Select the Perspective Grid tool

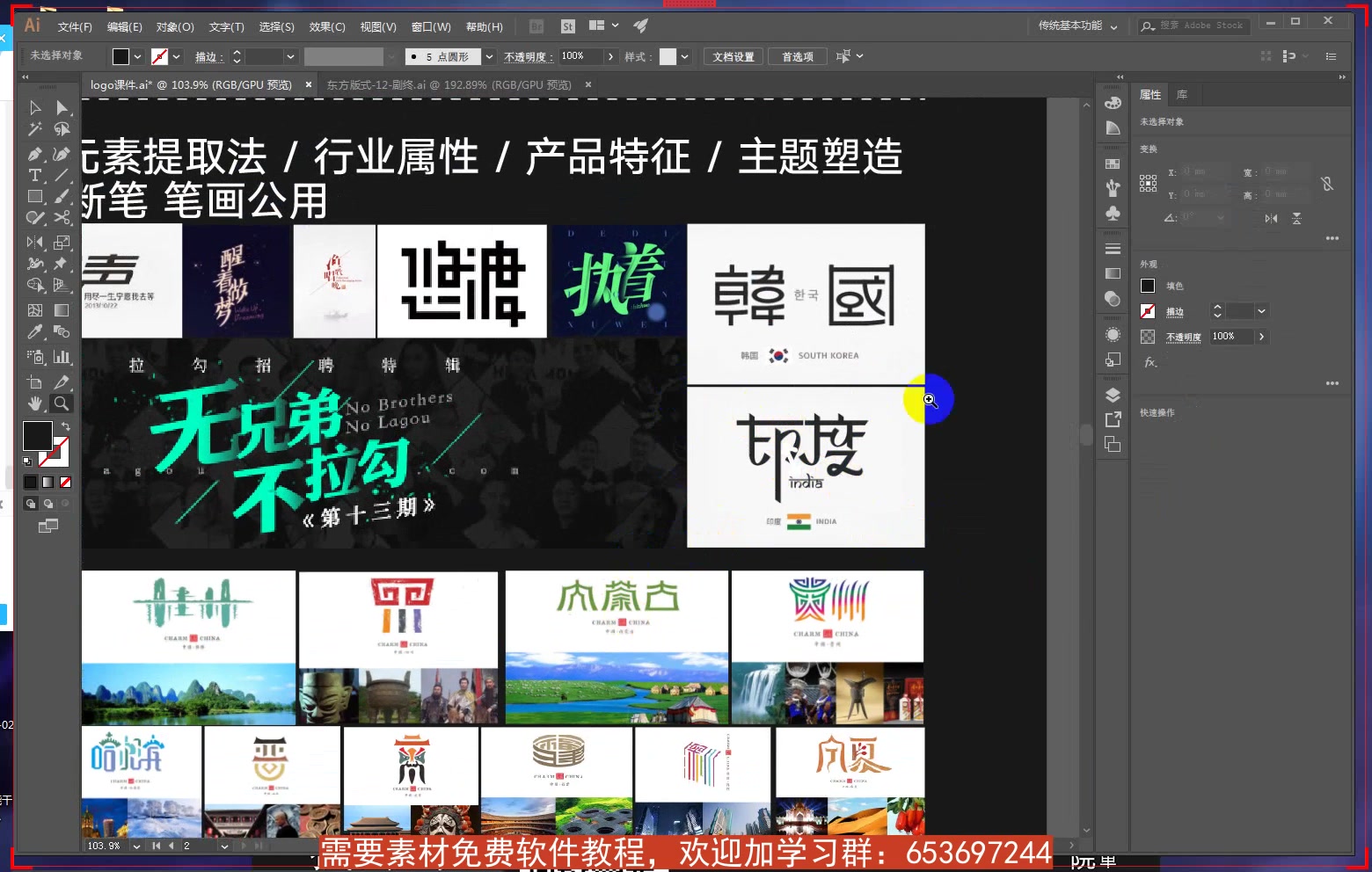pyautogui.click(x=62, y=286)
